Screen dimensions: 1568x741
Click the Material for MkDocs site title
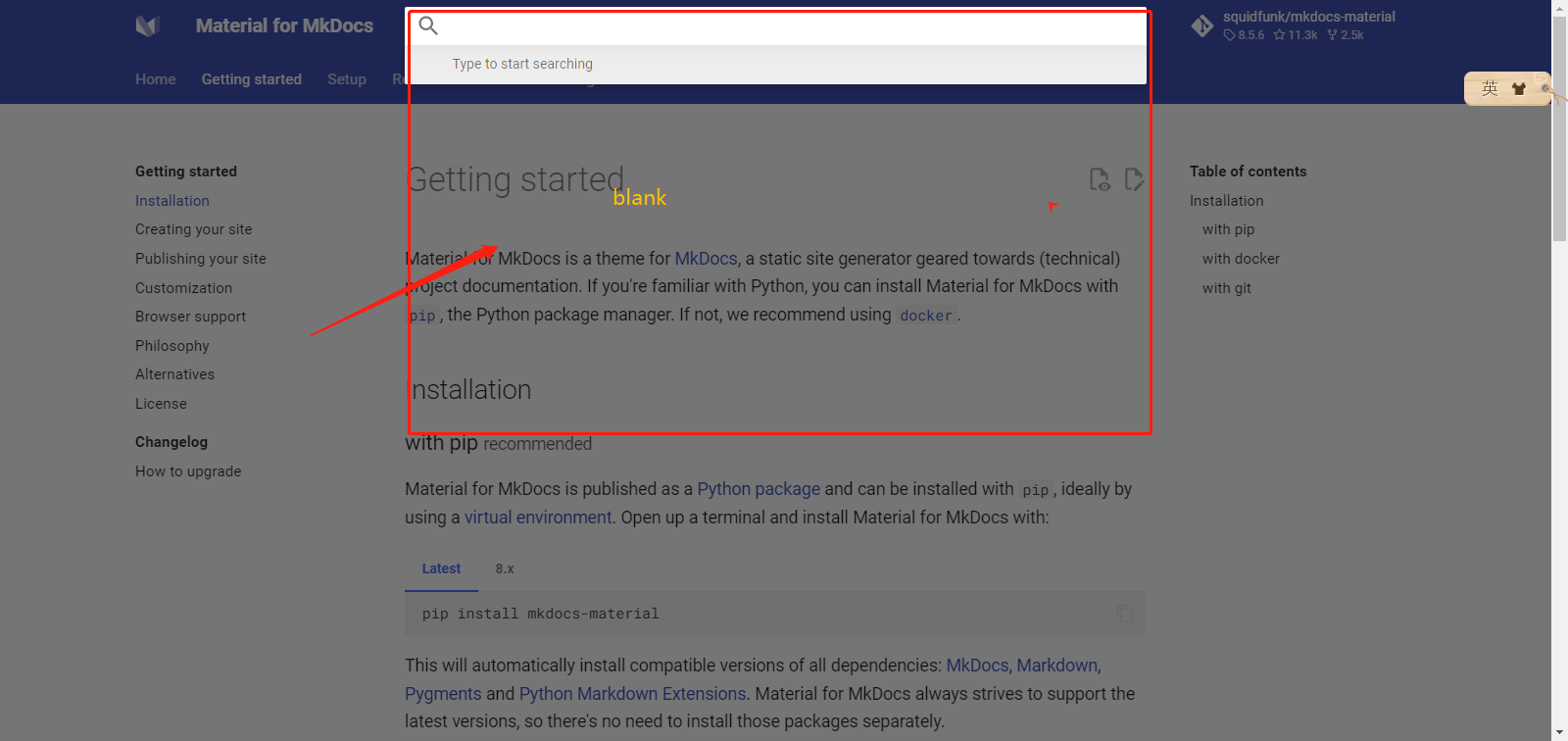284,26
